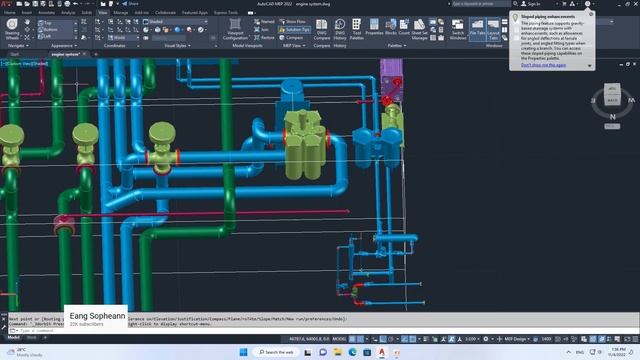Open the Count palette
Viewport: 640px width, 360px height.
[x=404, y=27]
